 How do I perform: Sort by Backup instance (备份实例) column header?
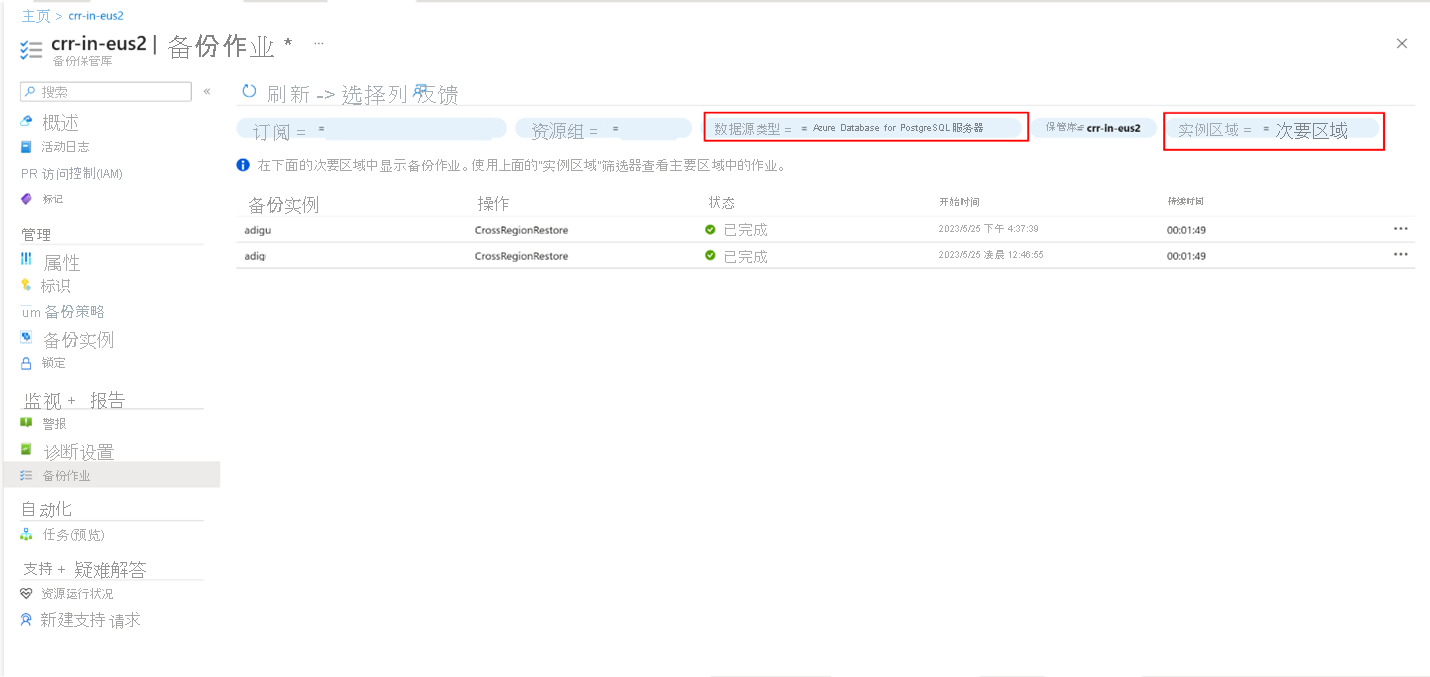[283, 204]
